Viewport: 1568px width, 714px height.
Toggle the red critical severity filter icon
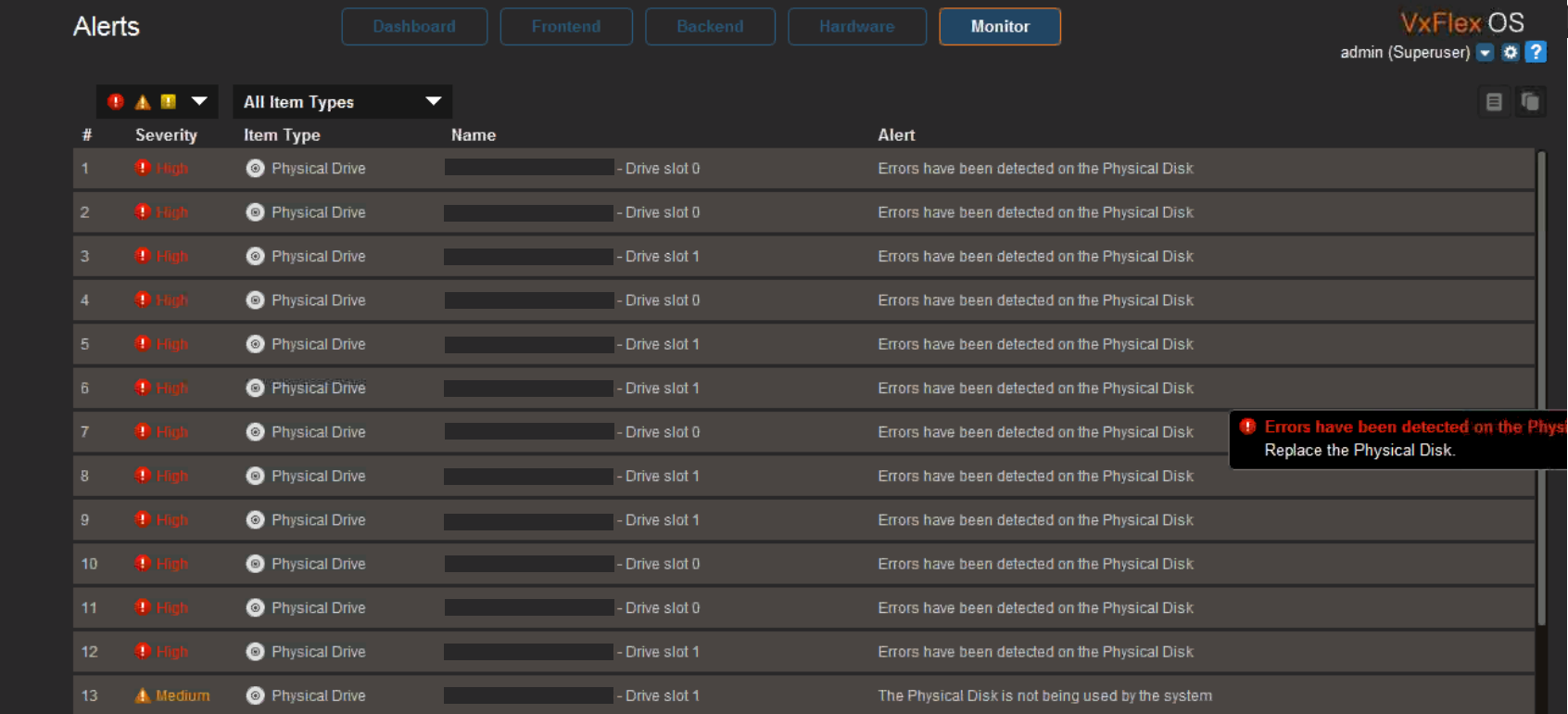(116, 102)
